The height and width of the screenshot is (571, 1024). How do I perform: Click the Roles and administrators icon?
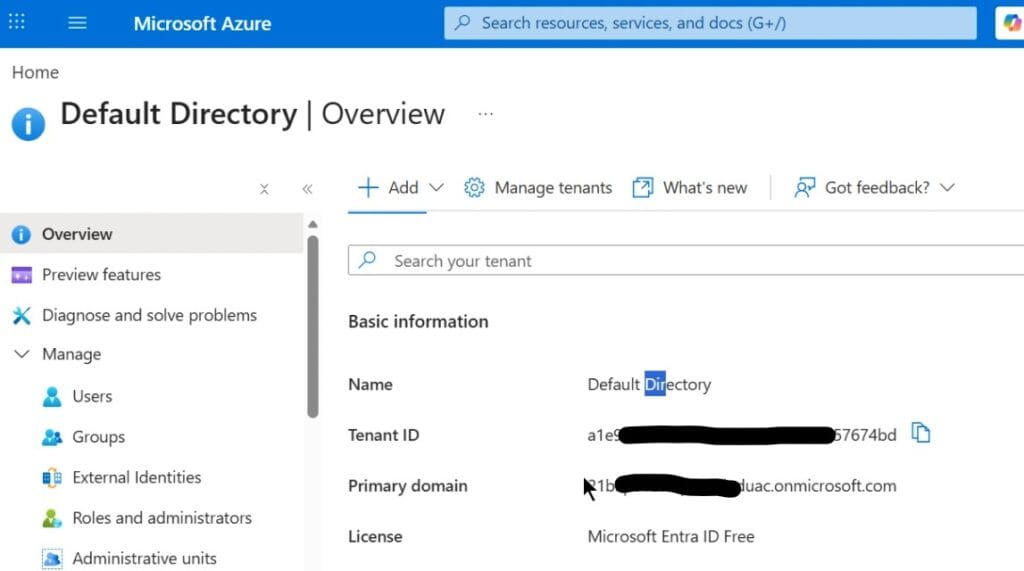coord(52,518)
